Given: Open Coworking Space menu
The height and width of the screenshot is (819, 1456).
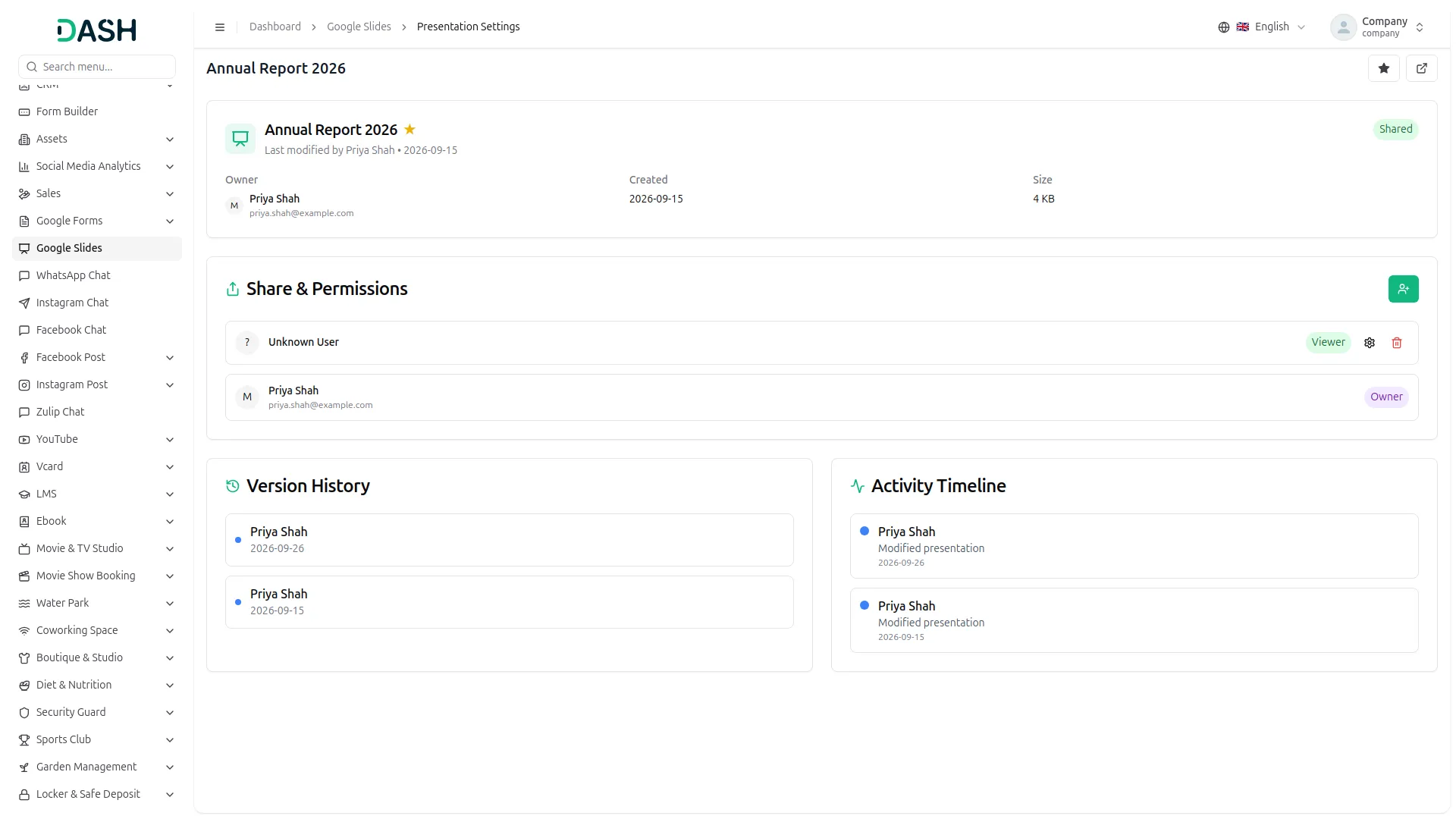Looking at the screenshot, I should click(x=97, y=630).
